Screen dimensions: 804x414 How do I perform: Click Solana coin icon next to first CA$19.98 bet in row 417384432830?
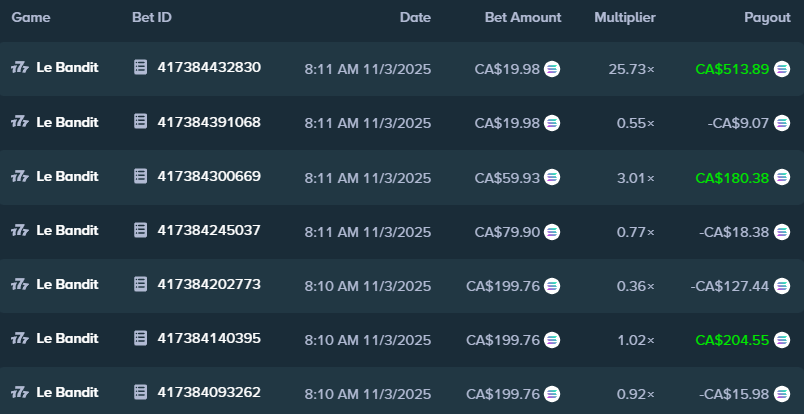pos(552,69)
